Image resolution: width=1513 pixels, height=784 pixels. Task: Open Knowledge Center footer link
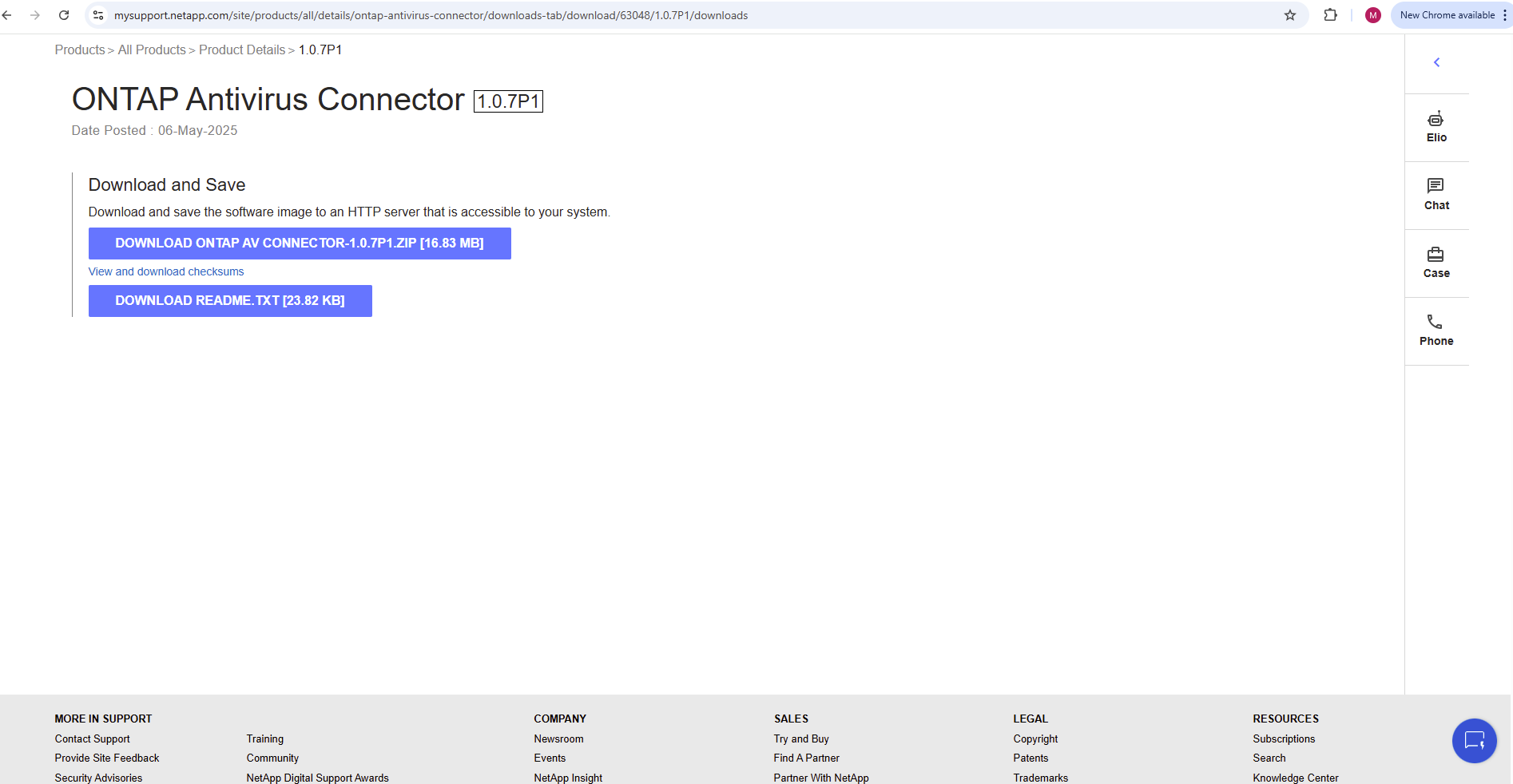(1296, 778)
